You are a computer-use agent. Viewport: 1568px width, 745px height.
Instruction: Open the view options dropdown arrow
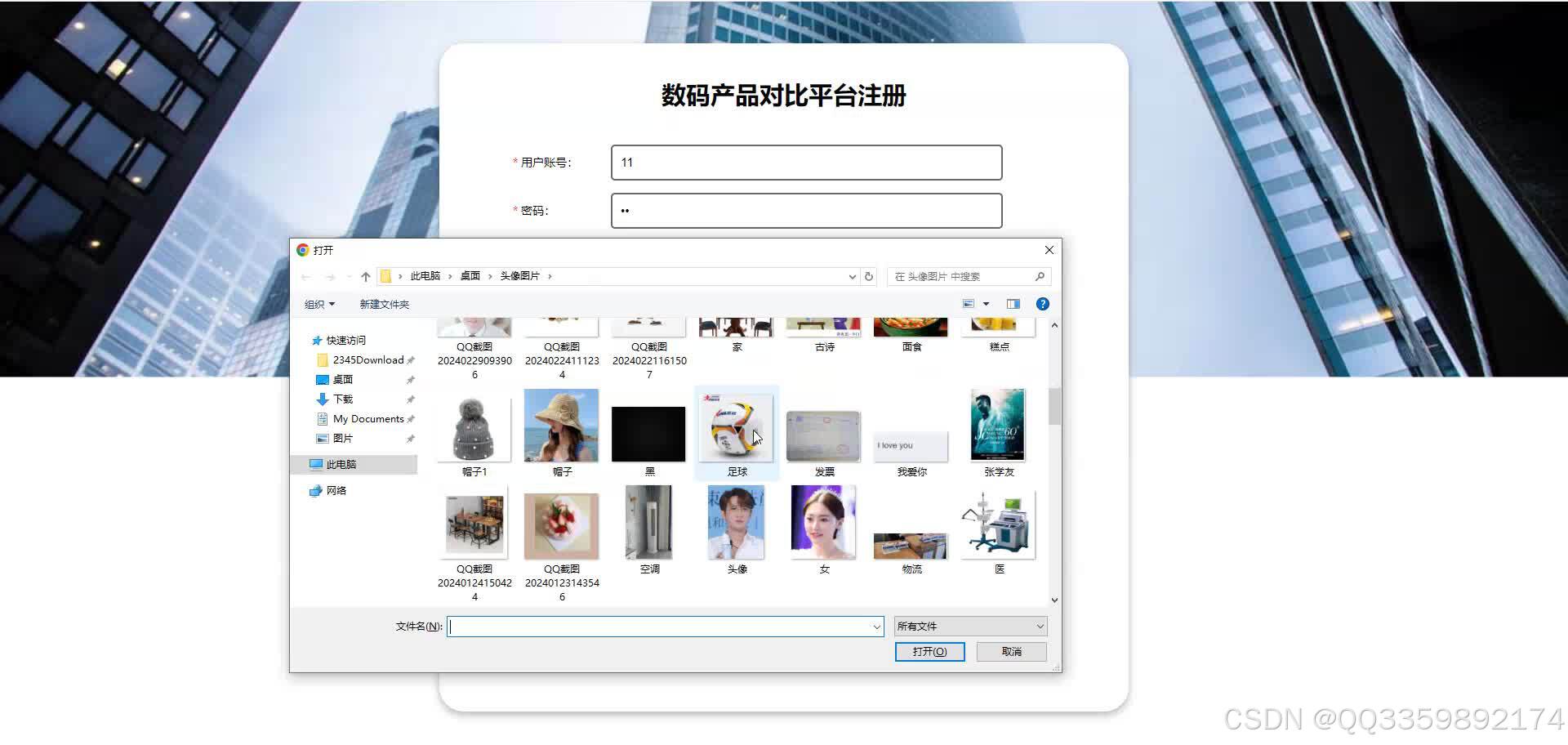tap(987, 304)
